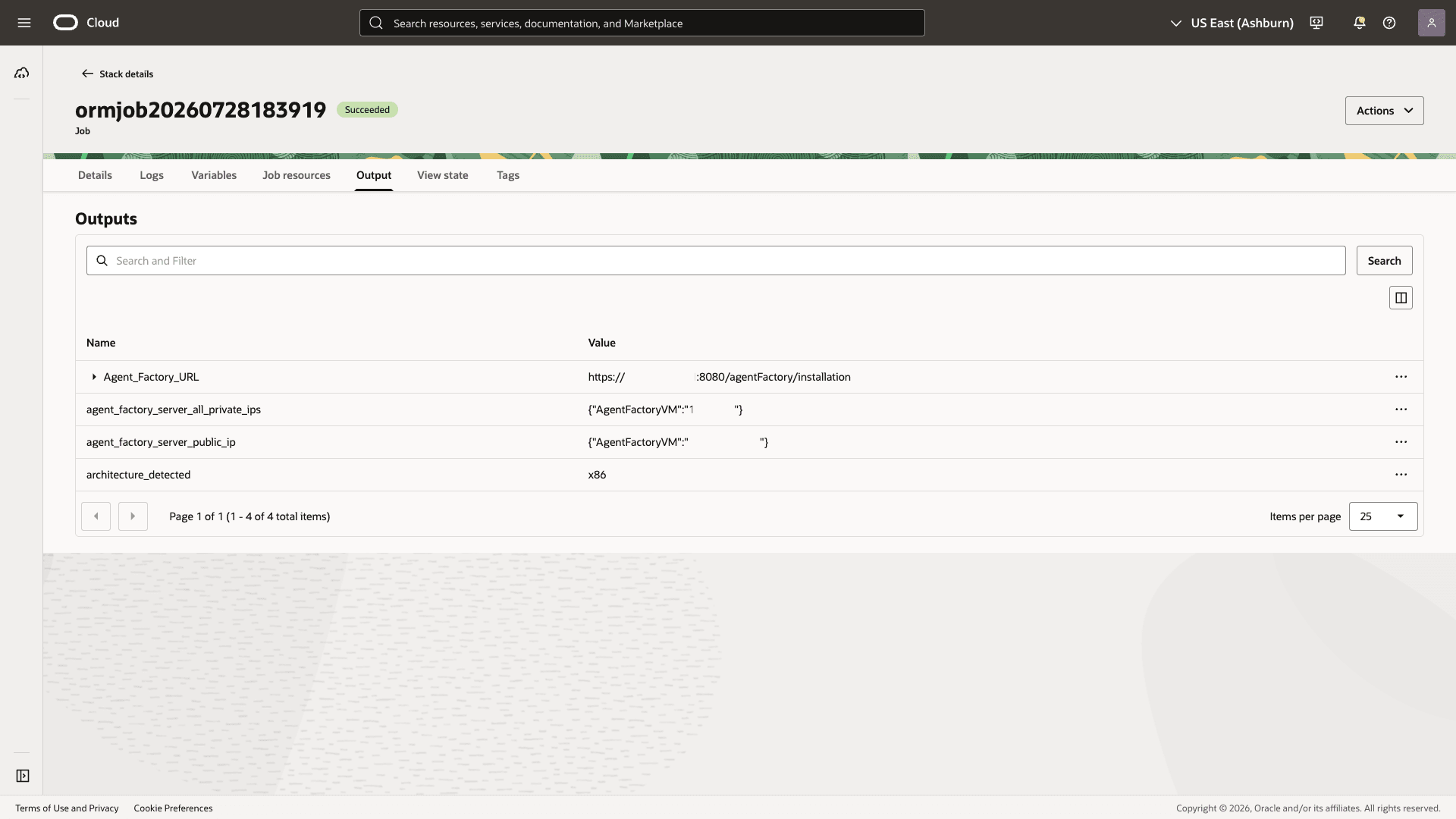Open the hamburger navigation menu
Image resolution: width=1456 pixels, height=819 pixels.
tap(24, 23)
